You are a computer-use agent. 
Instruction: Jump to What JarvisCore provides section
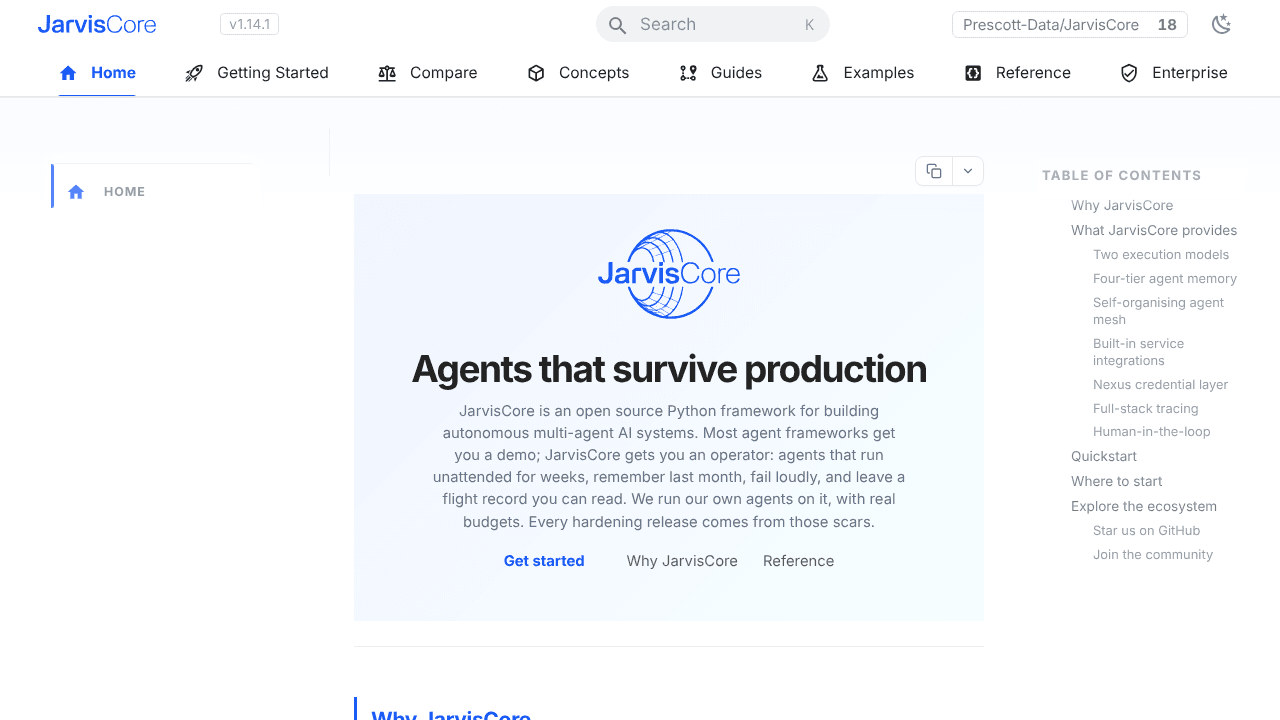[1154, 230]
